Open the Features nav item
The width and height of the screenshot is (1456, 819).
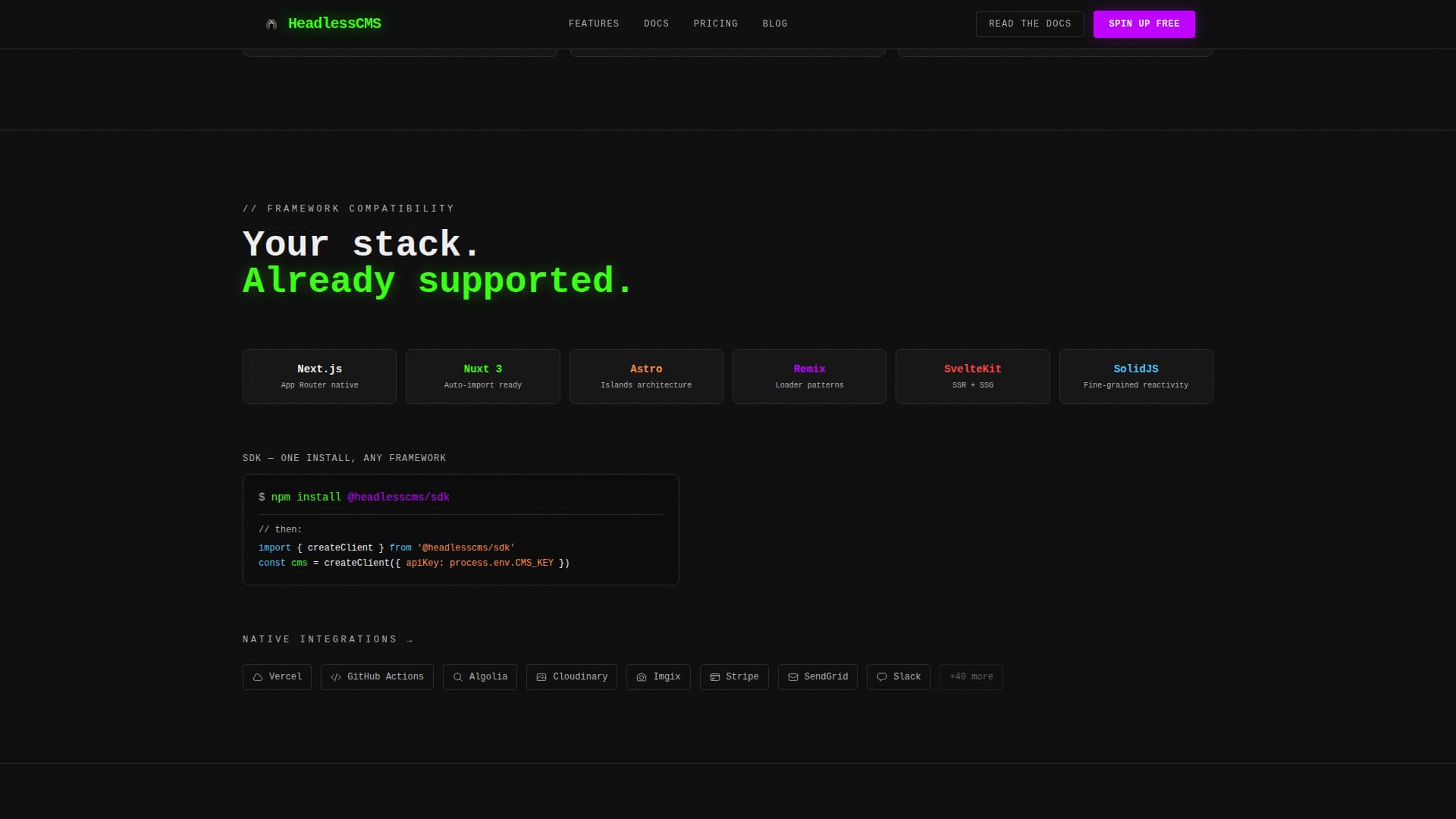click(594, 24)
